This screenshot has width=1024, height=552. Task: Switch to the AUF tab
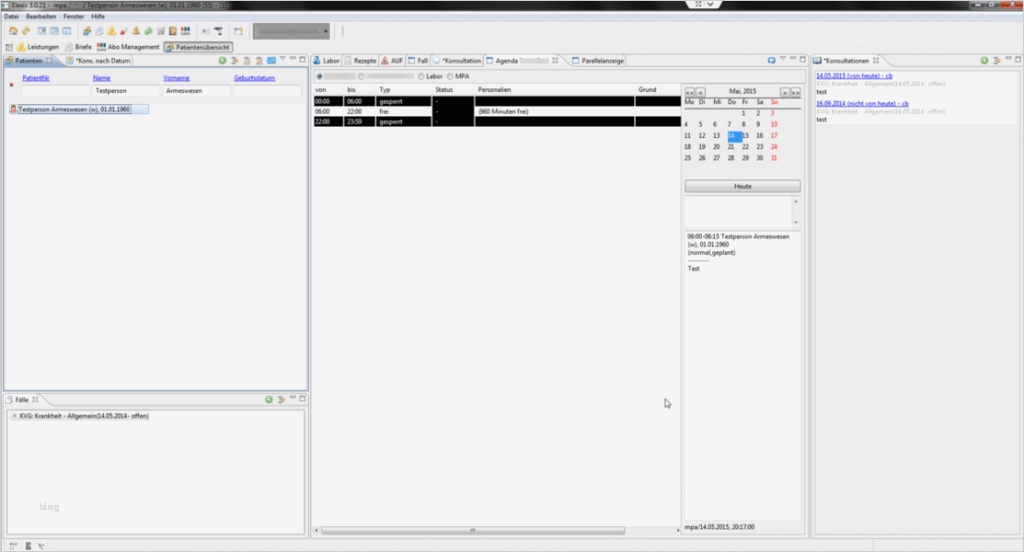(x=392, y=60)
